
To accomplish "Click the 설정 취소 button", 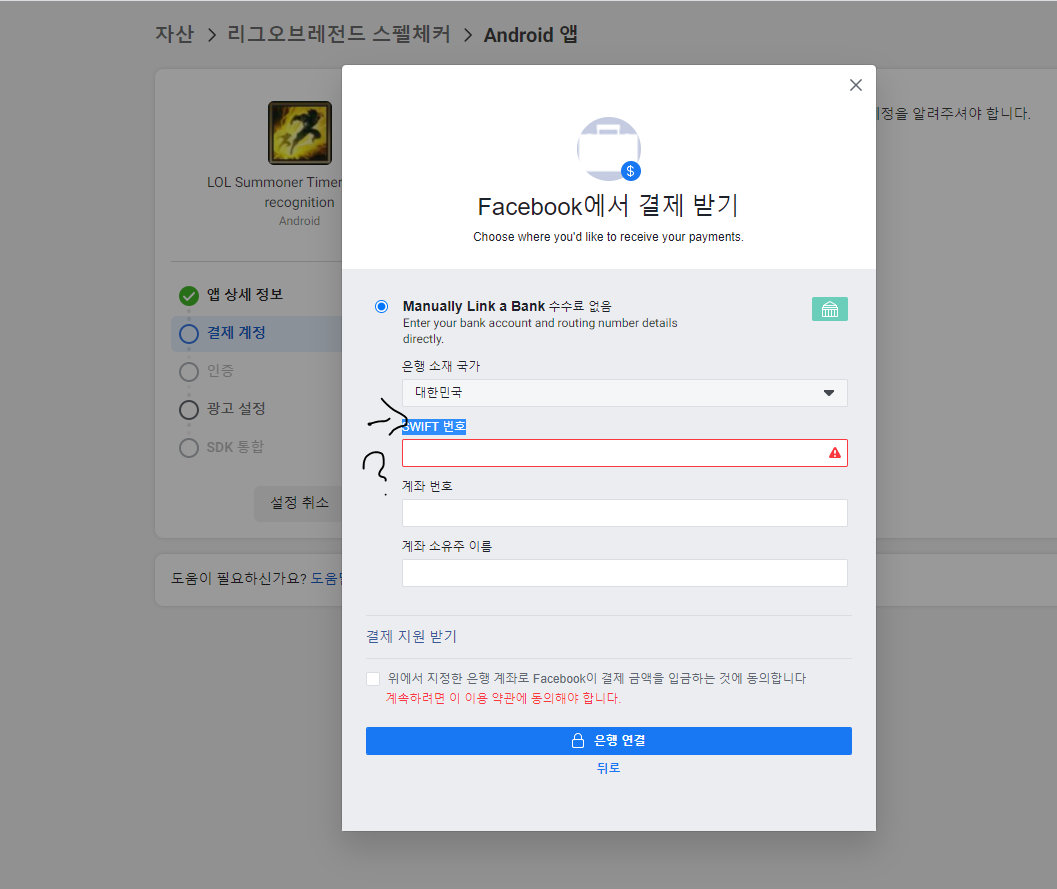I will pyautogui.click(x=299, y=503).
